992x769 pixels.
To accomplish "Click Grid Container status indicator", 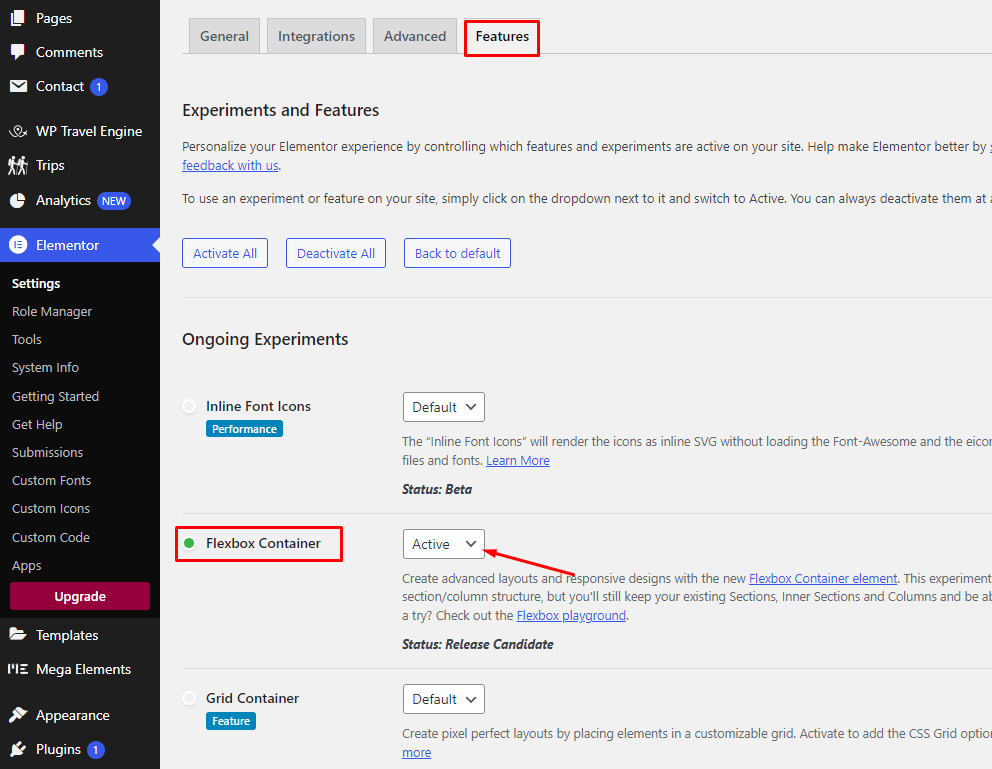I will 189,698.
